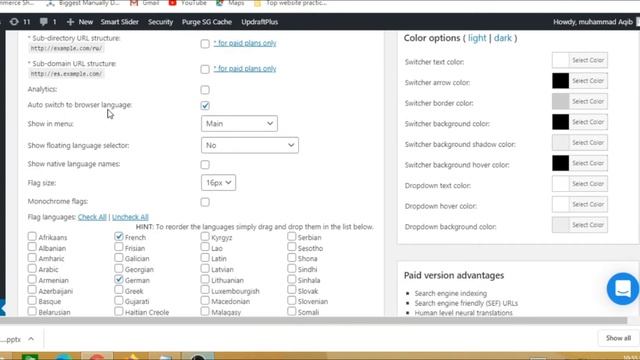The width and height of the screenshot is (640, 360).
Task: Check the Slovak language checkbox
Action: point(291,290)
